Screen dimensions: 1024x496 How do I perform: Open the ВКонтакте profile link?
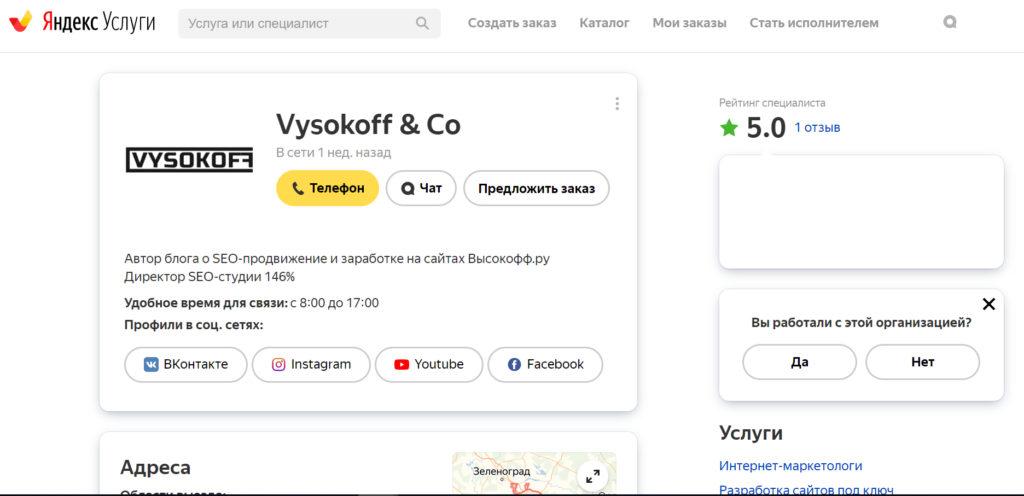(x=185, y=364)
